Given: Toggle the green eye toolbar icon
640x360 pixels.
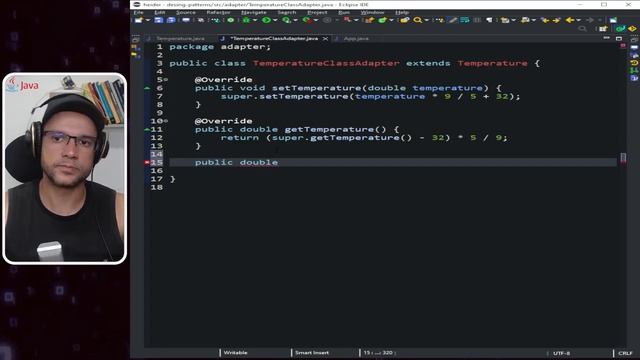Looking at the screenshot, I should pyautogui.click(x=231, y=20).
